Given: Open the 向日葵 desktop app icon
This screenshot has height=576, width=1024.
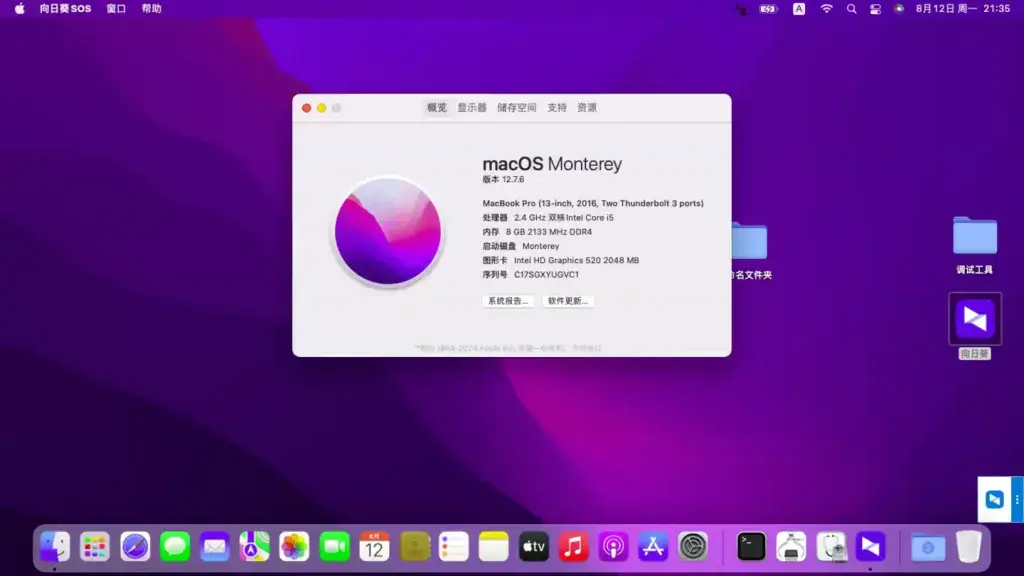Looking at the screenshot, I should (x=975, y=319).
